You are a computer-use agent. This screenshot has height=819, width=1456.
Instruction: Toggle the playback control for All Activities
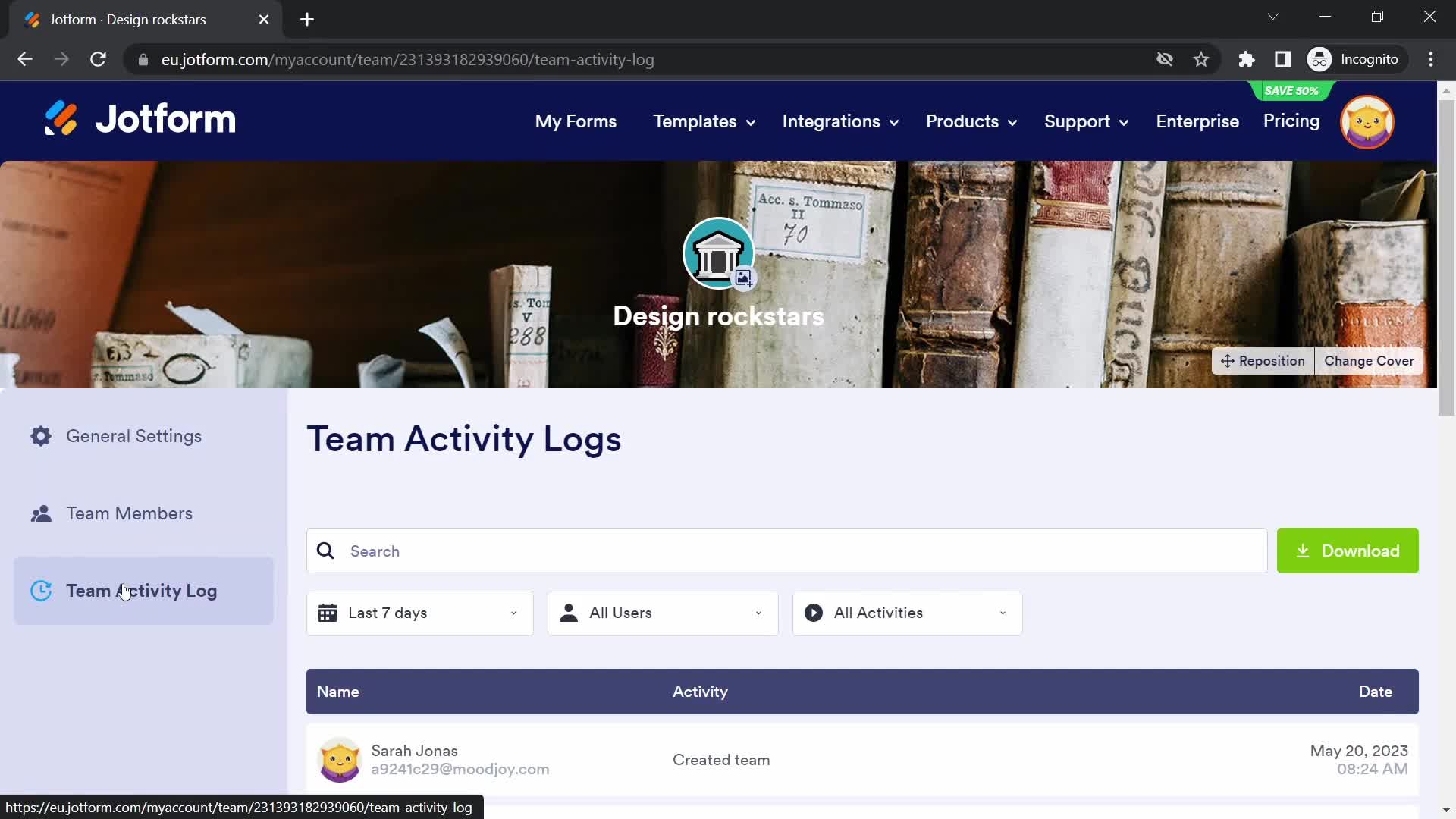pos(815,613)
